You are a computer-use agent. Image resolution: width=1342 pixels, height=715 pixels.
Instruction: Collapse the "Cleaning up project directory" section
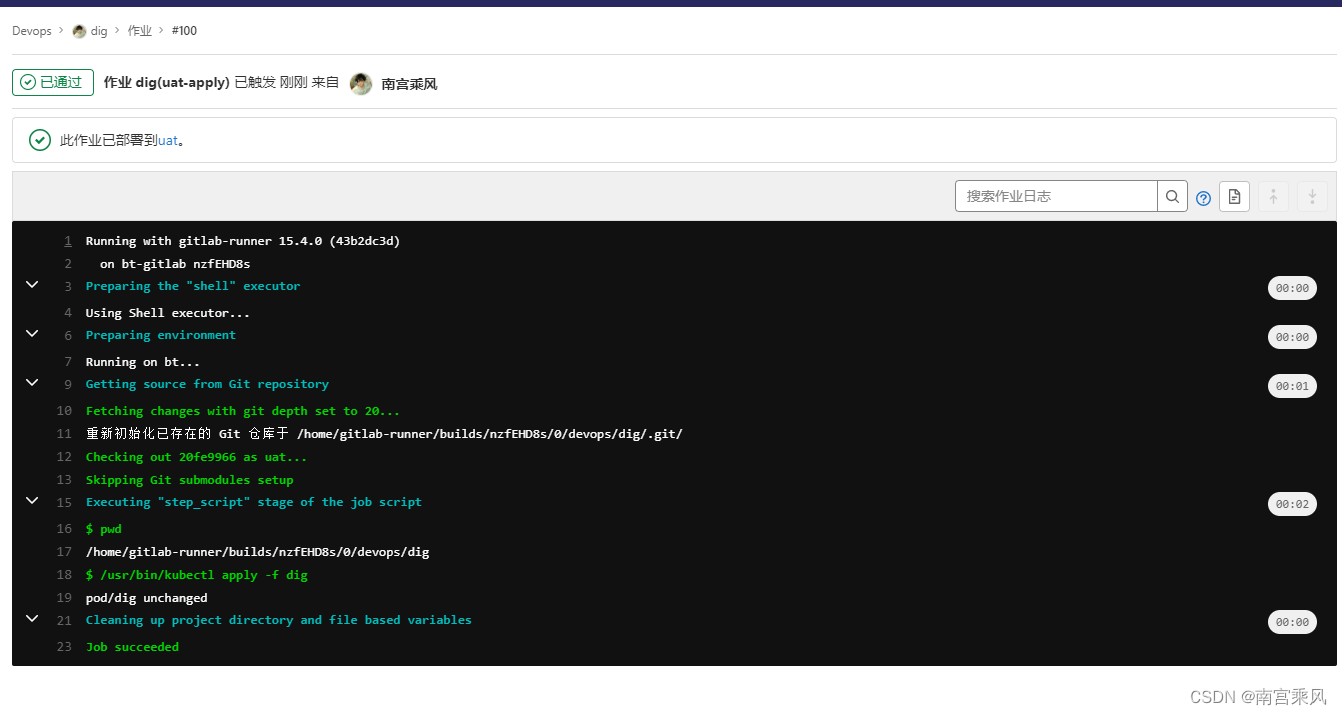31,620
